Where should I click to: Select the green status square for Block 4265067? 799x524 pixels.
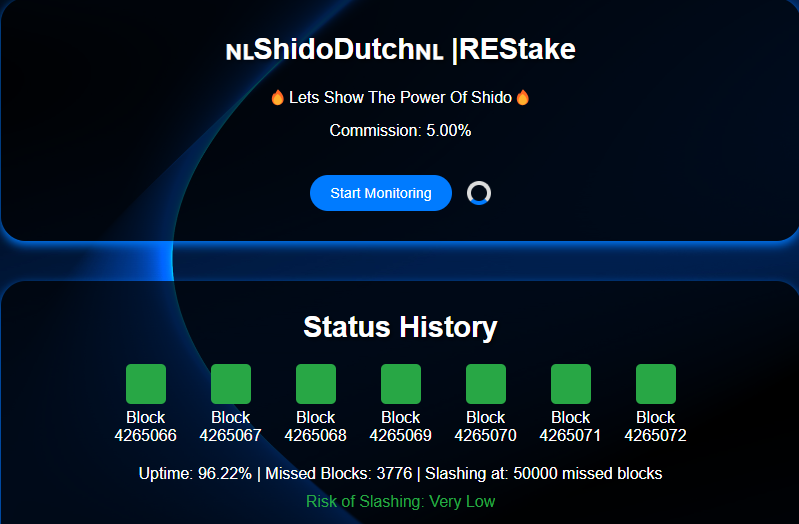tap(231, 384)
